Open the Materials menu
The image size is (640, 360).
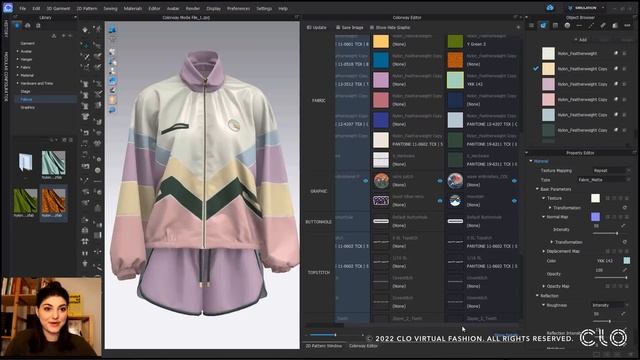[133, 8]
